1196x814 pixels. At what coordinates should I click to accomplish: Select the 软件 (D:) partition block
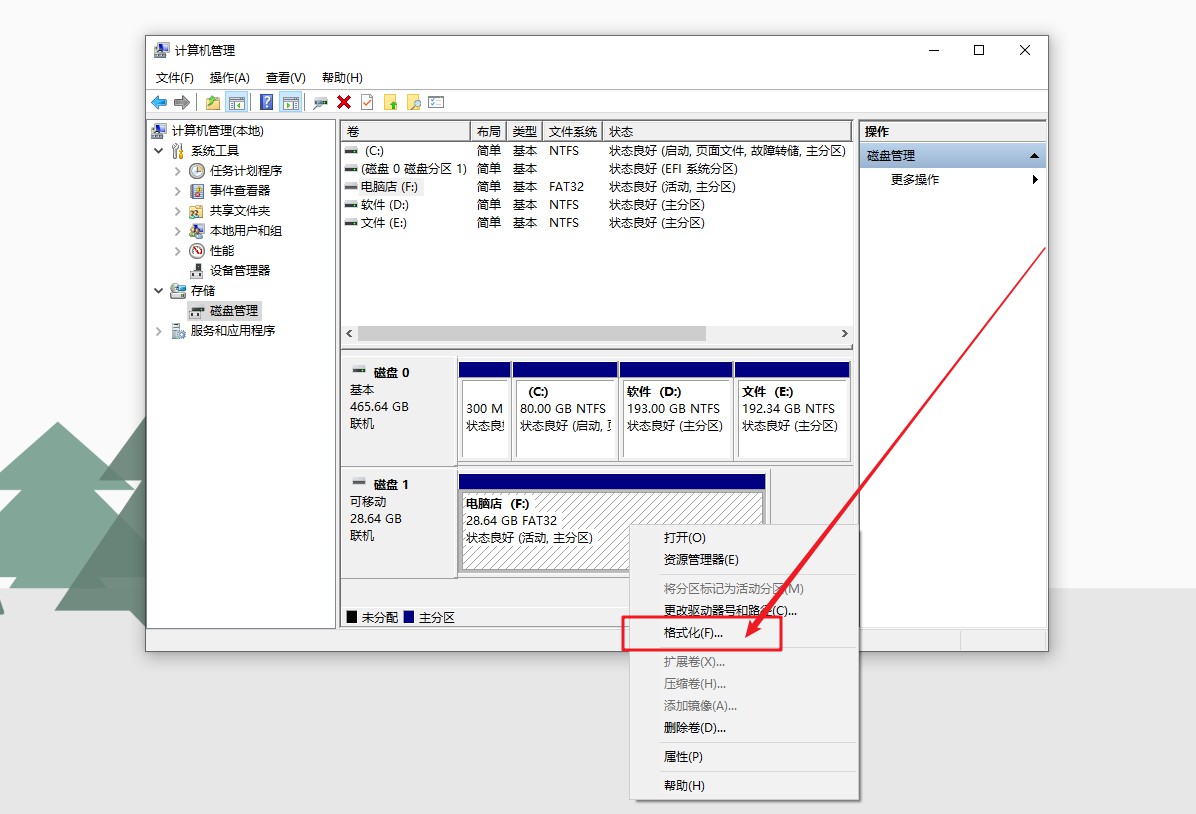675,410
